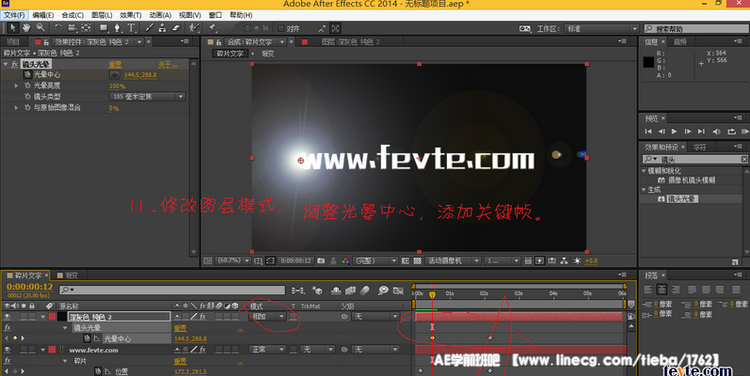
Task: Open 文件(F) menu
Action: pos(14,15)
